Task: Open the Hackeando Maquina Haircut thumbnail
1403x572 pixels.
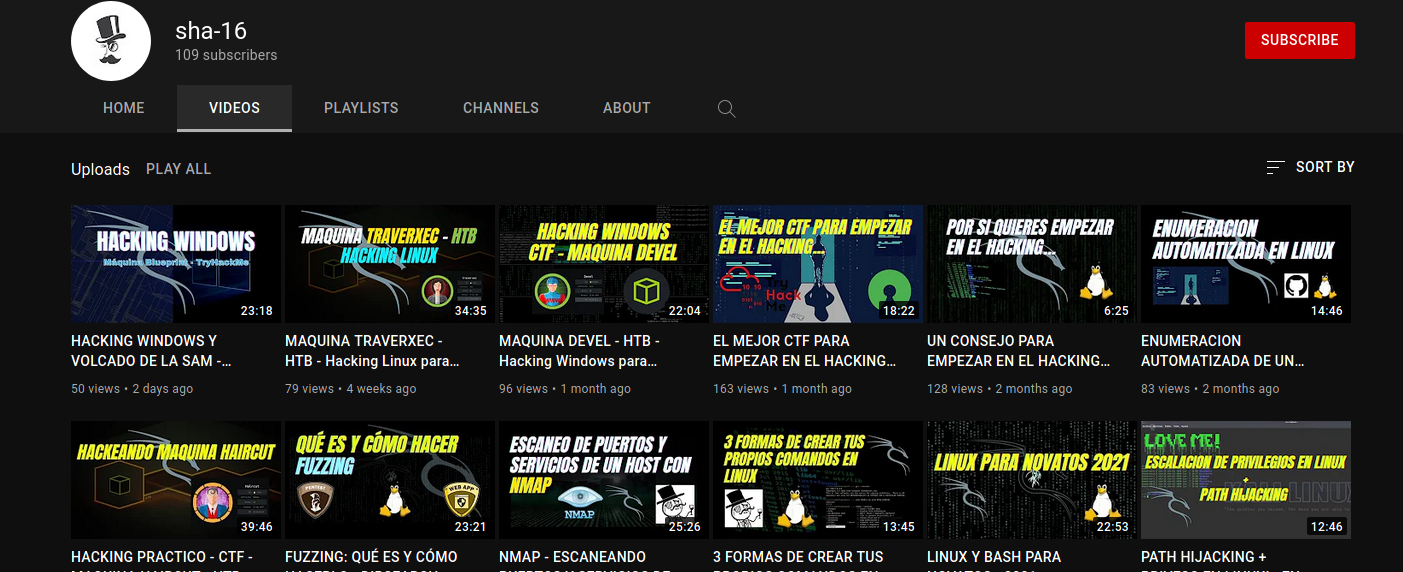Action: [176, 480]
